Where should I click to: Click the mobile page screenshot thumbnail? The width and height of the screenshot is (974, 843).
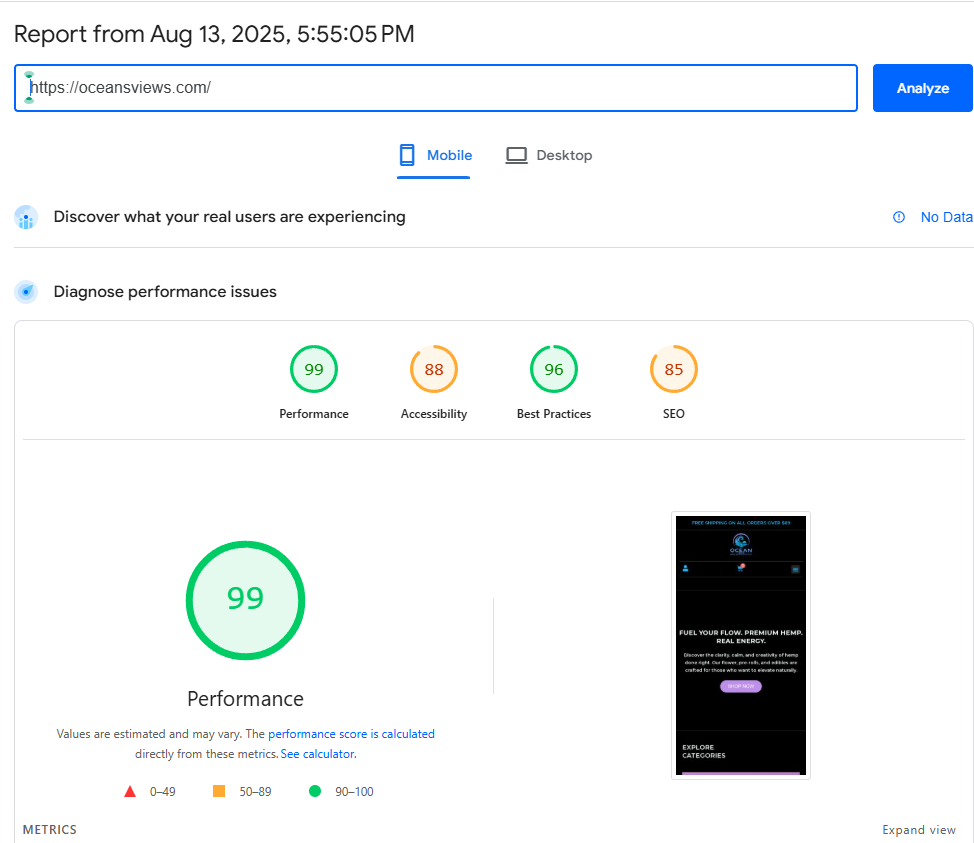(x=740, y=645)
